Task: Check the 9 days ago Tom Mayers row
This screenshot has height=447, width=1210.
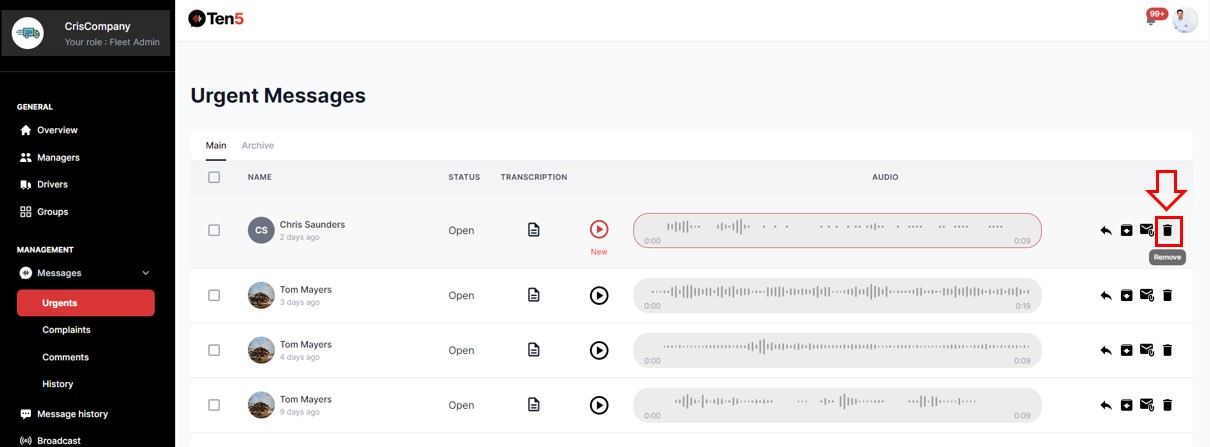Action: [x=214, y=405]
